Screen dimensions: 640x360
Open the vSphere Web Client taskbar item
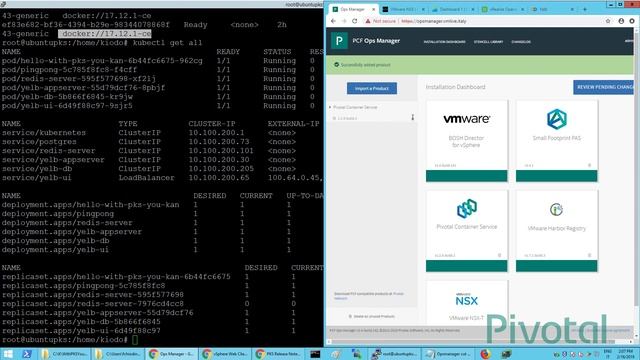225,354
